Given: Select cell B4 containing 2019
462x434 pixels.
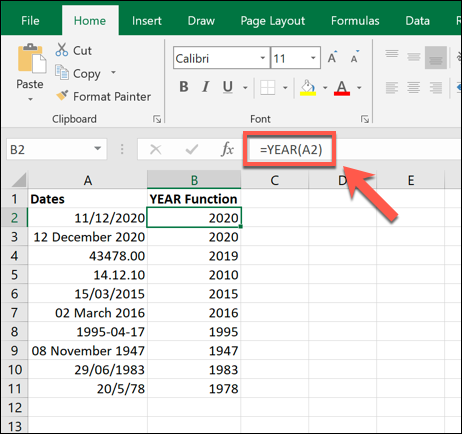Looking at the screenshot, I should pos(194,256).
